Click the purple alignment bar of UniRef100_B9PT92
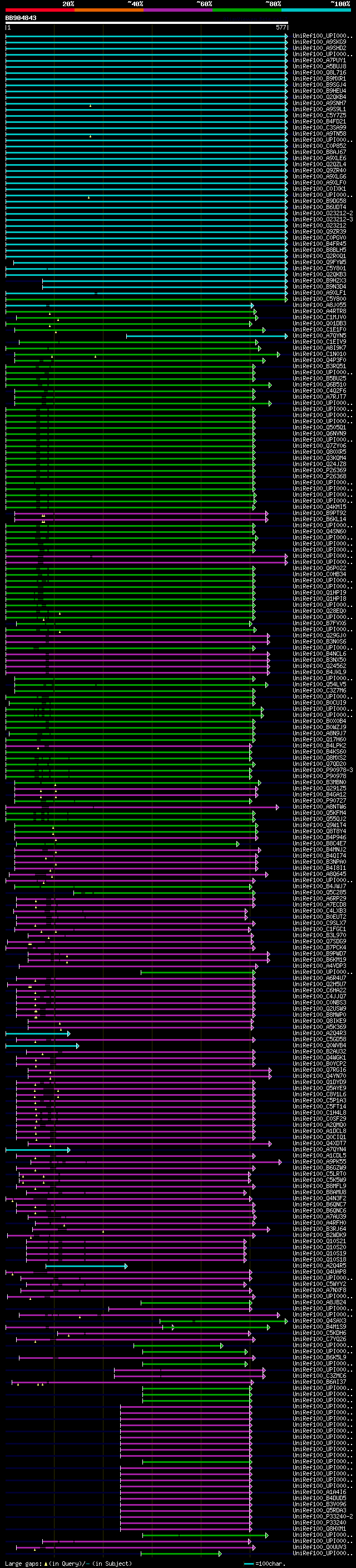The height and width of the screenshot is (1568, 356). coord(141,513)
